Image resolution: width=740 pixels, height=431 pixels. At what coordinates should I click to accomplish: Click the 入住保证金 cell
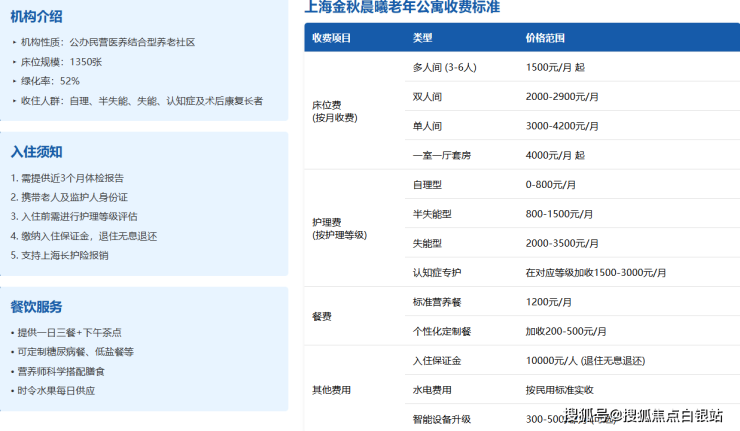(x=437, y=360)
